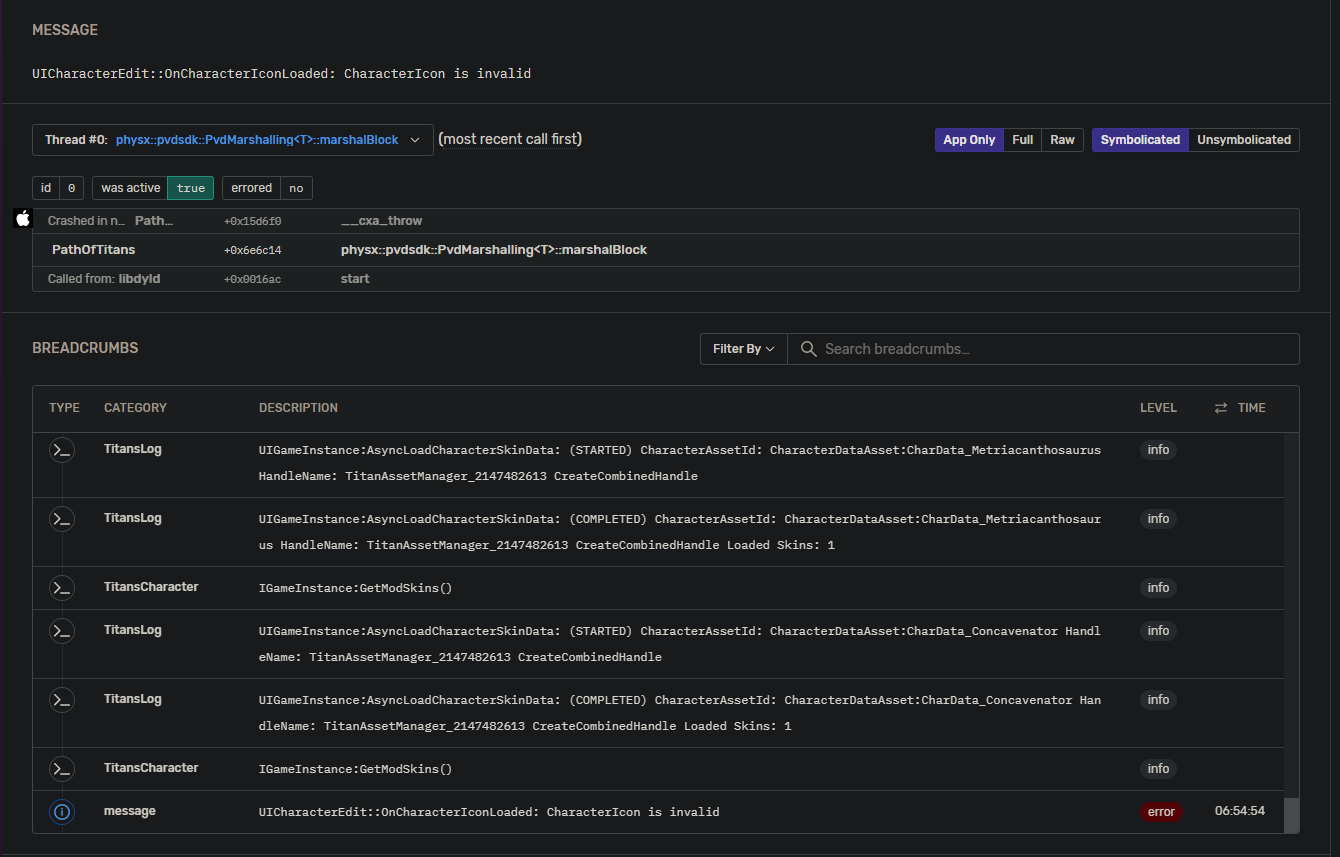Click the libdyld start frame
Image resolution: width=1340 pixels, height=857 pixels.
pyautogui.click(x=355, y=279)
